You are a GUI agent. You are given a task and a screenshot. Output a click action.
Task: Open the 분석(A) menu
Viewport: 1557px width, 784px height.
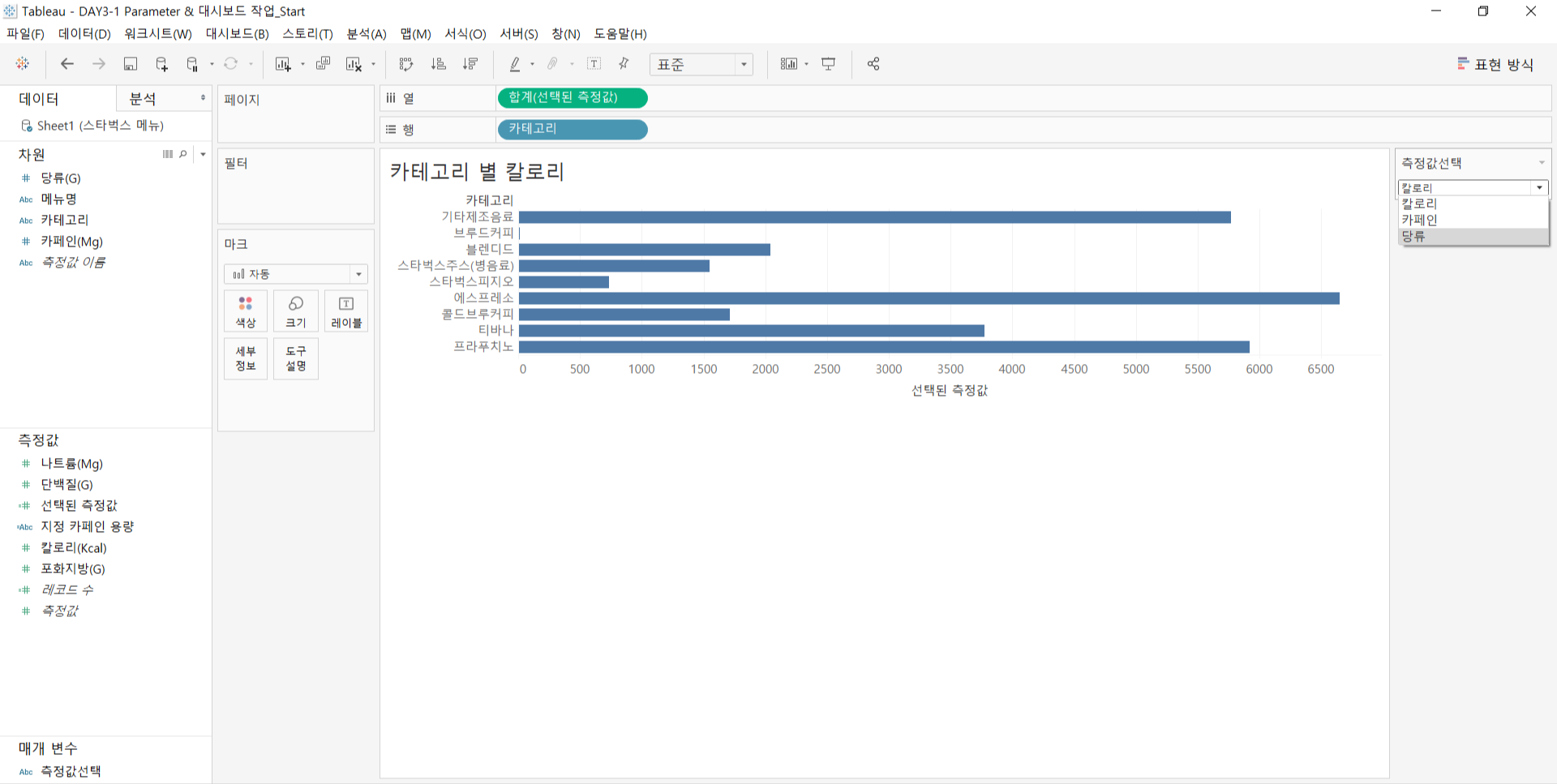click(367, 34)
